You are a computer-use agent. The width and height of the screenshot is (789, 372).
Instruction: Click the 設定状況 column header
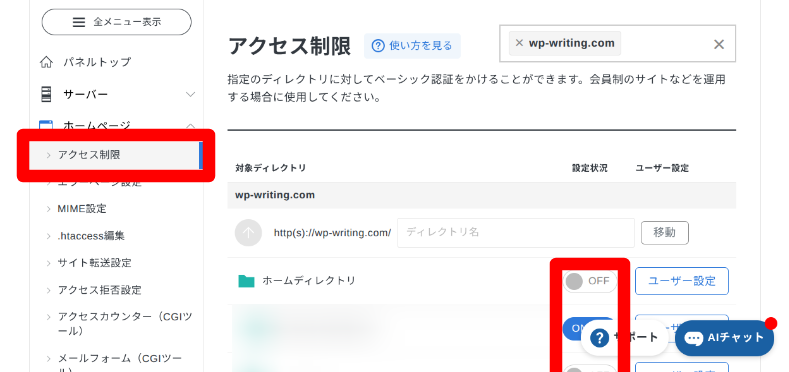point(590,168)
